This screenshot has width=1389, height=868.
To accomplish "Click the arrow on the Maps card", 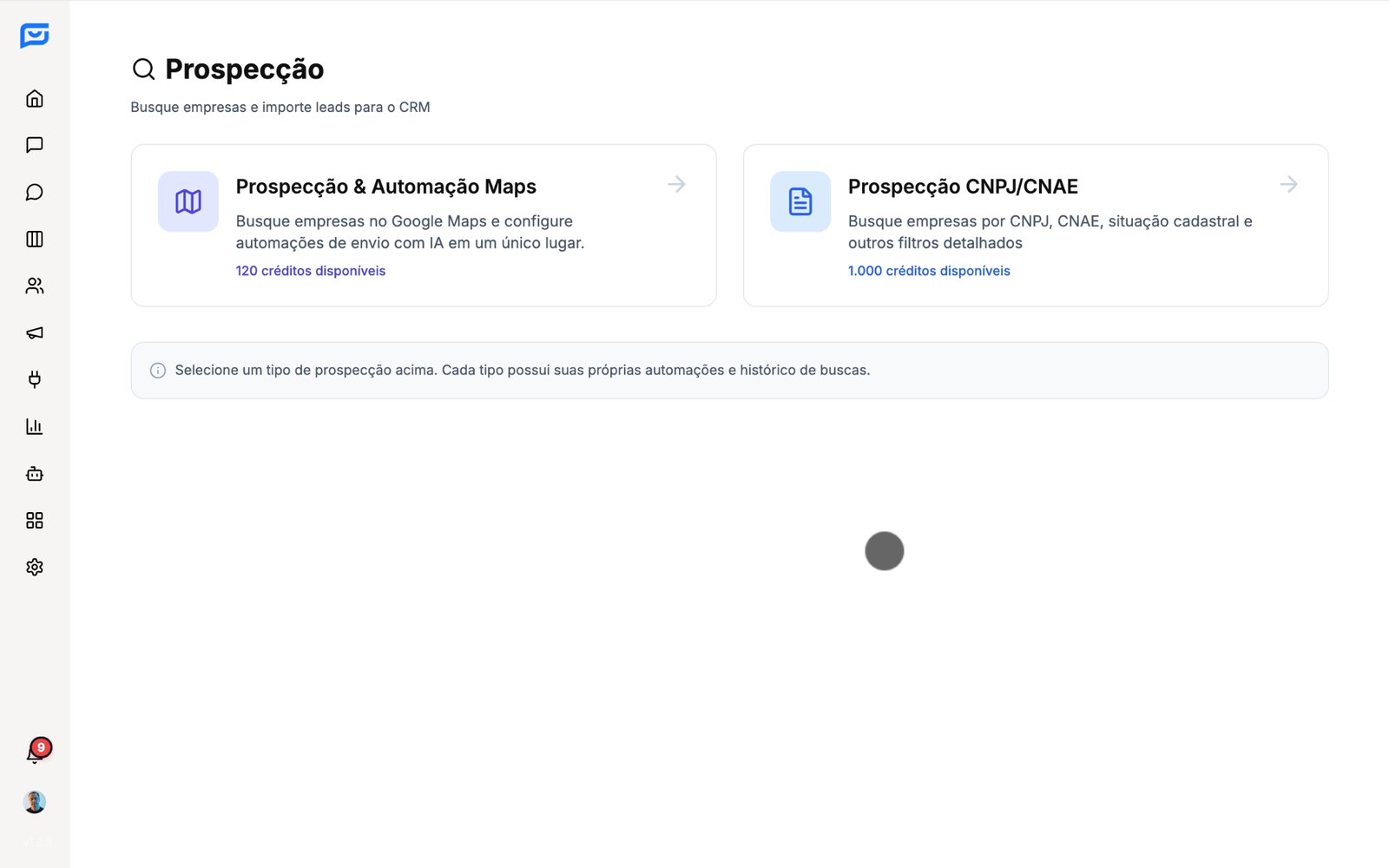I will click(676, 184).
